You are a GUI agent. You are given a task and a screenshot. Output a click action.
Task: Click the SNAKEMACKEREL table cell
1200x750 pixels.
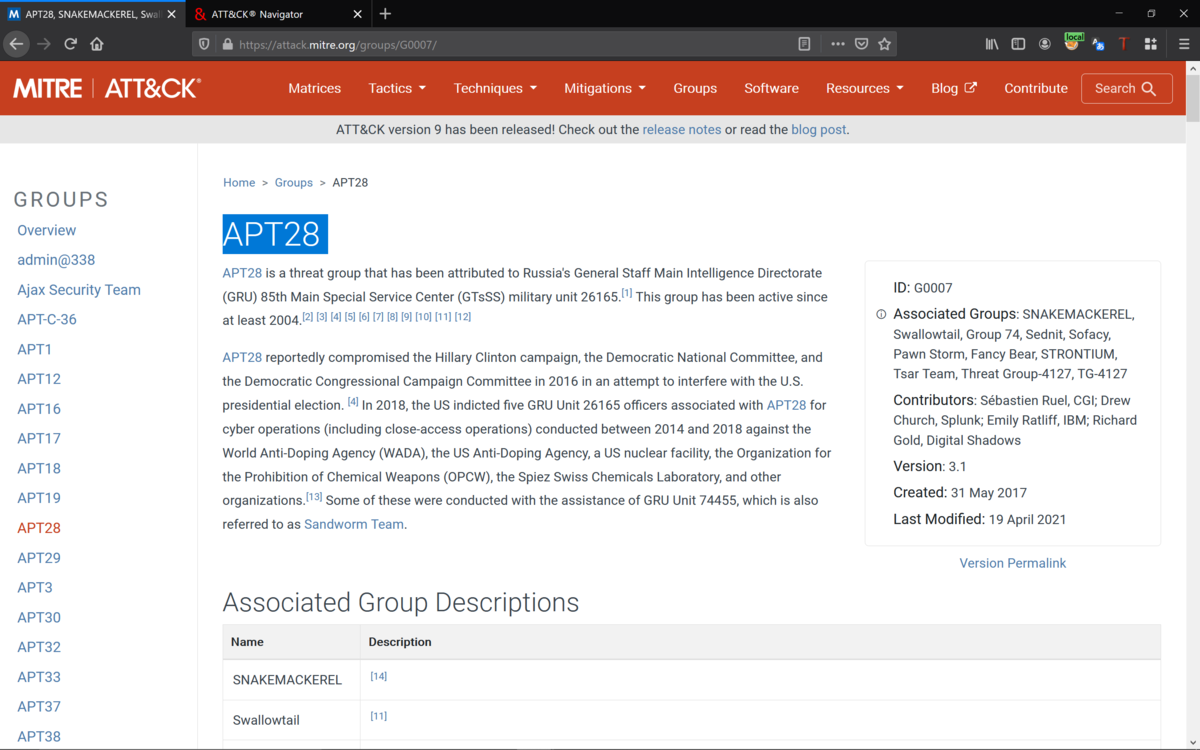[x=291, y=680]
